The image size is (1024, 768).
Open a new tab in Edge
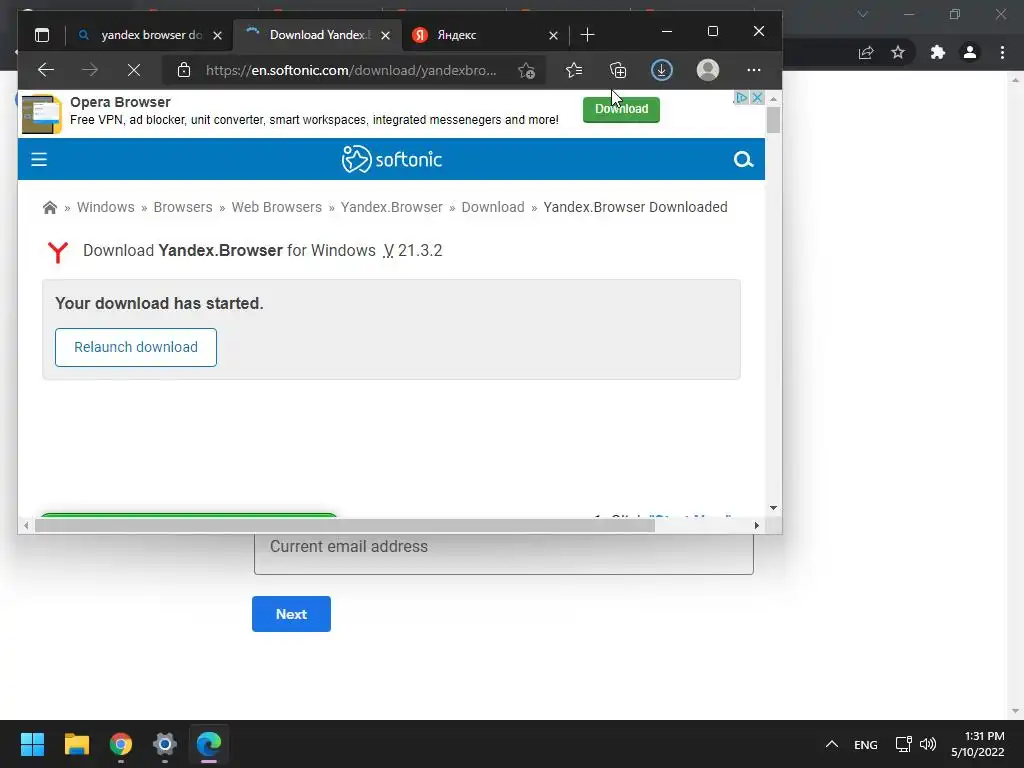click(x=587, y=35)
